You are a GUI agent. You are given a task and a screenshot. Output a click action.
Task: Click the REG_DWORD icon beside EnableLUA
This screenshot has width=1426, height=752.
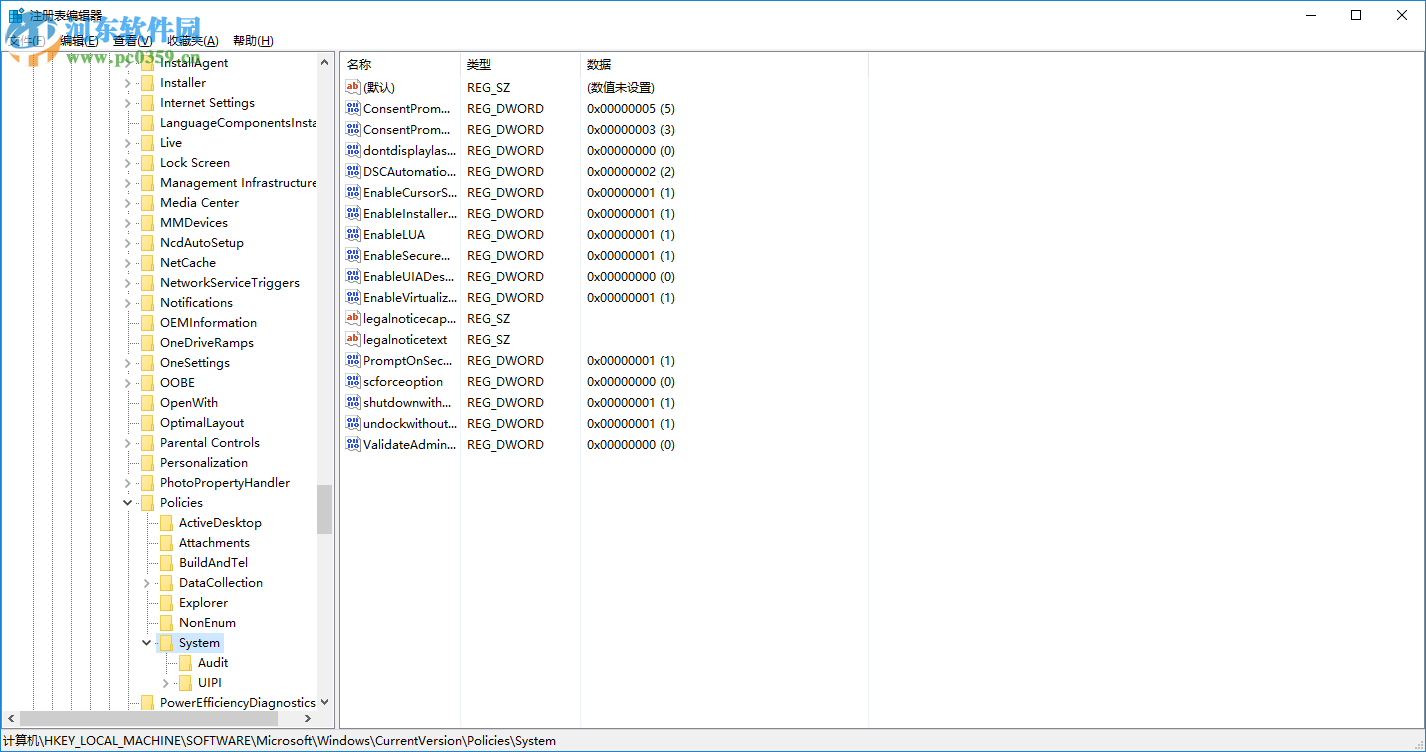click(x=352, y=234)
